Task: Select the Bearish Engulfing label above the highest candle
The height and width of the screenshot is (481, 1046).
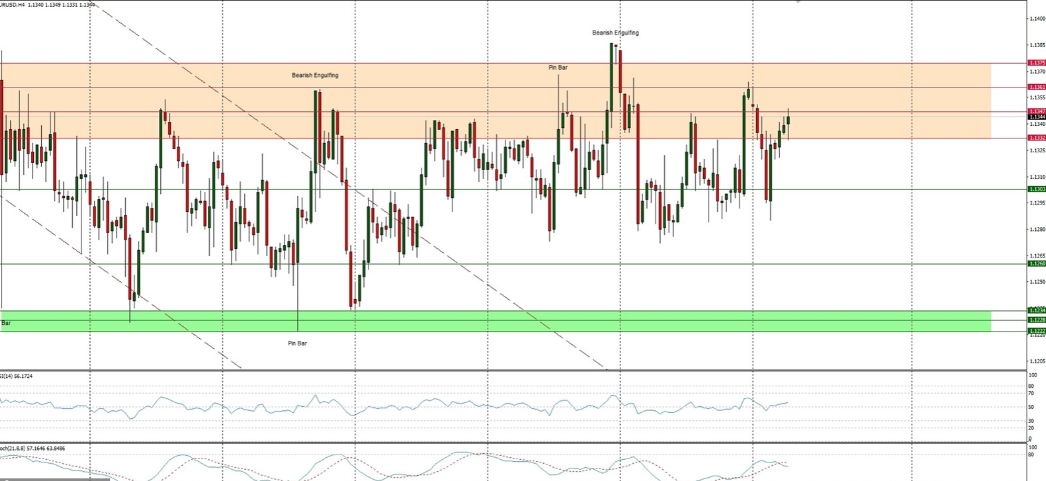Action: [x=614, y=32]
